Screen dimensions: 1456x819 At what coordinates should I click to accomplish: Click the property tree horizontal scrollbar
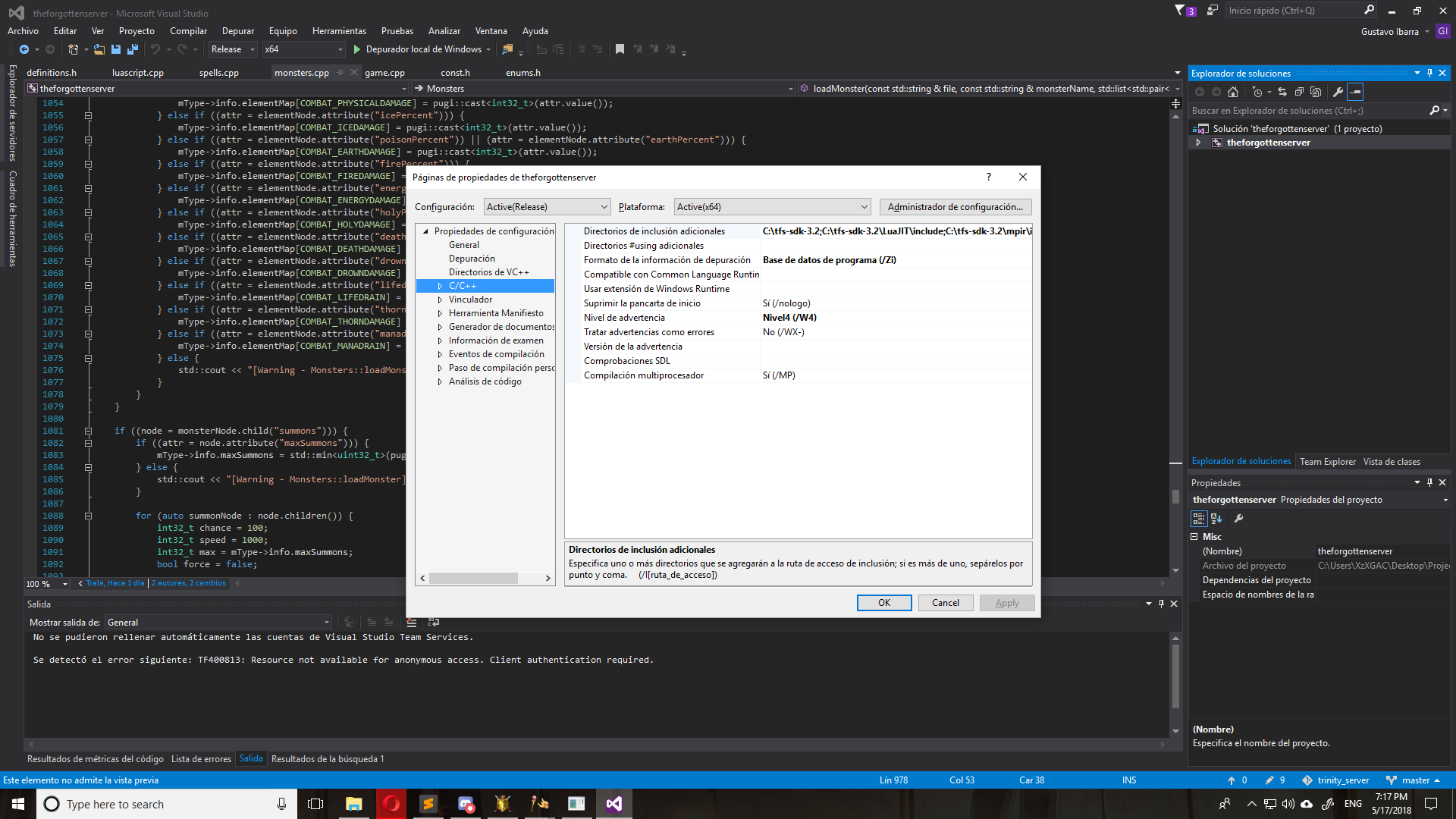485,579
